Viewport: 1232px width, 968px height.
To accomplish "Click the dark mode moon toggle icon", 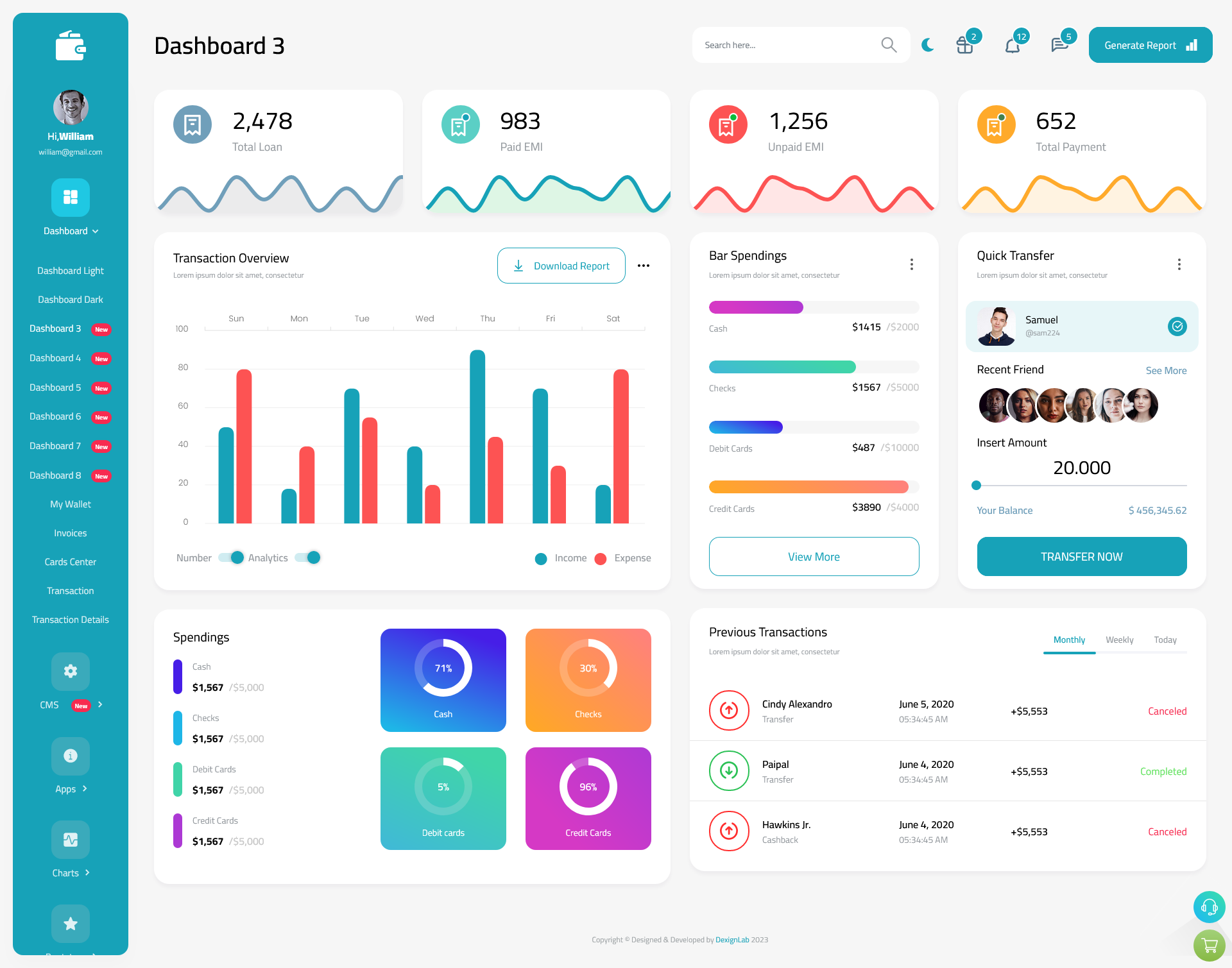I will [928, 44].
